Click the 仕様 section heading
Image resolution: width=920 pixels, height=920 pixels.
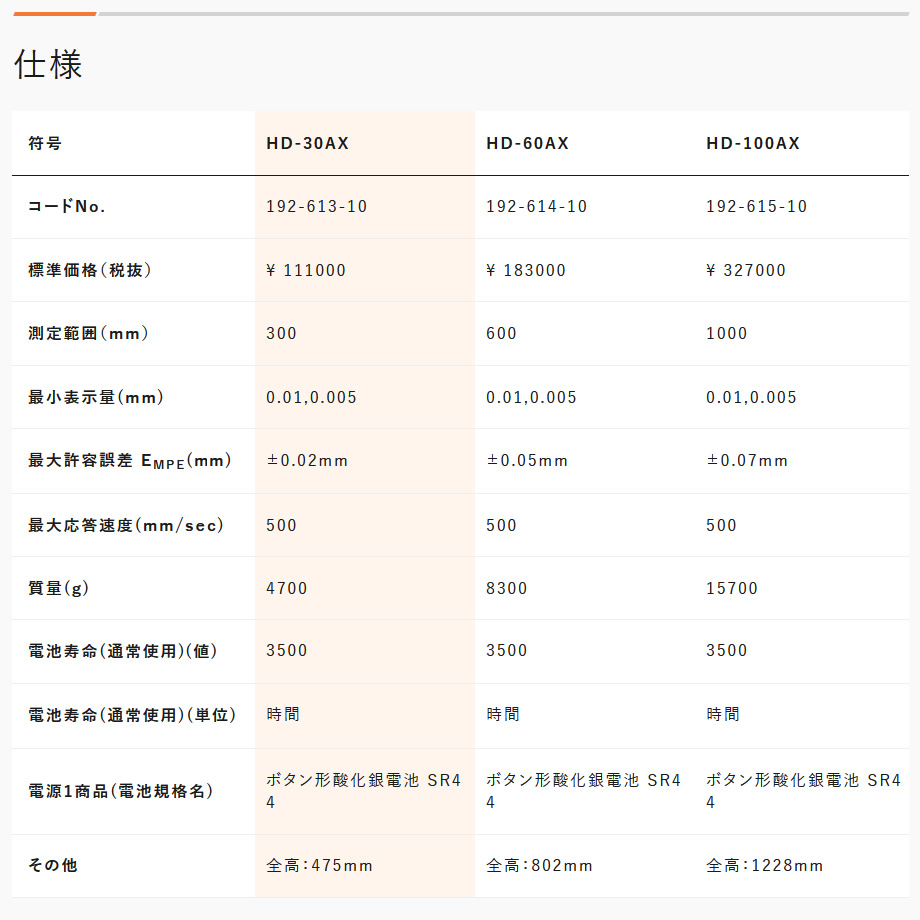click(x=48, y=64)
